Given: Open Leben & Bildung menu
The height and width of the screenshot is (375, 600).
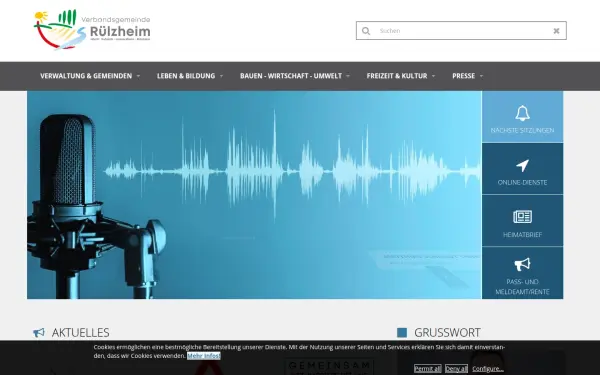Looking at the screenshot, I should 186,76.
